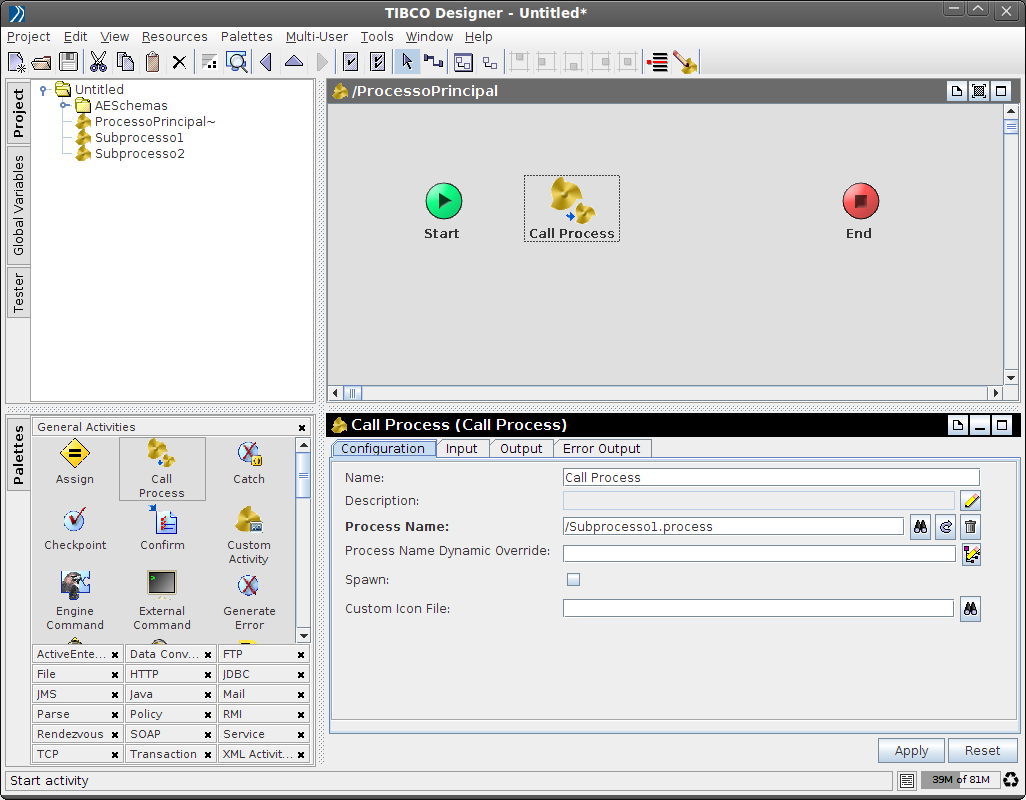The width and height of the screenshot is (1026, 800).
Task: Toggle the transition creation tool in toolbar
Action: click(434, 61)
